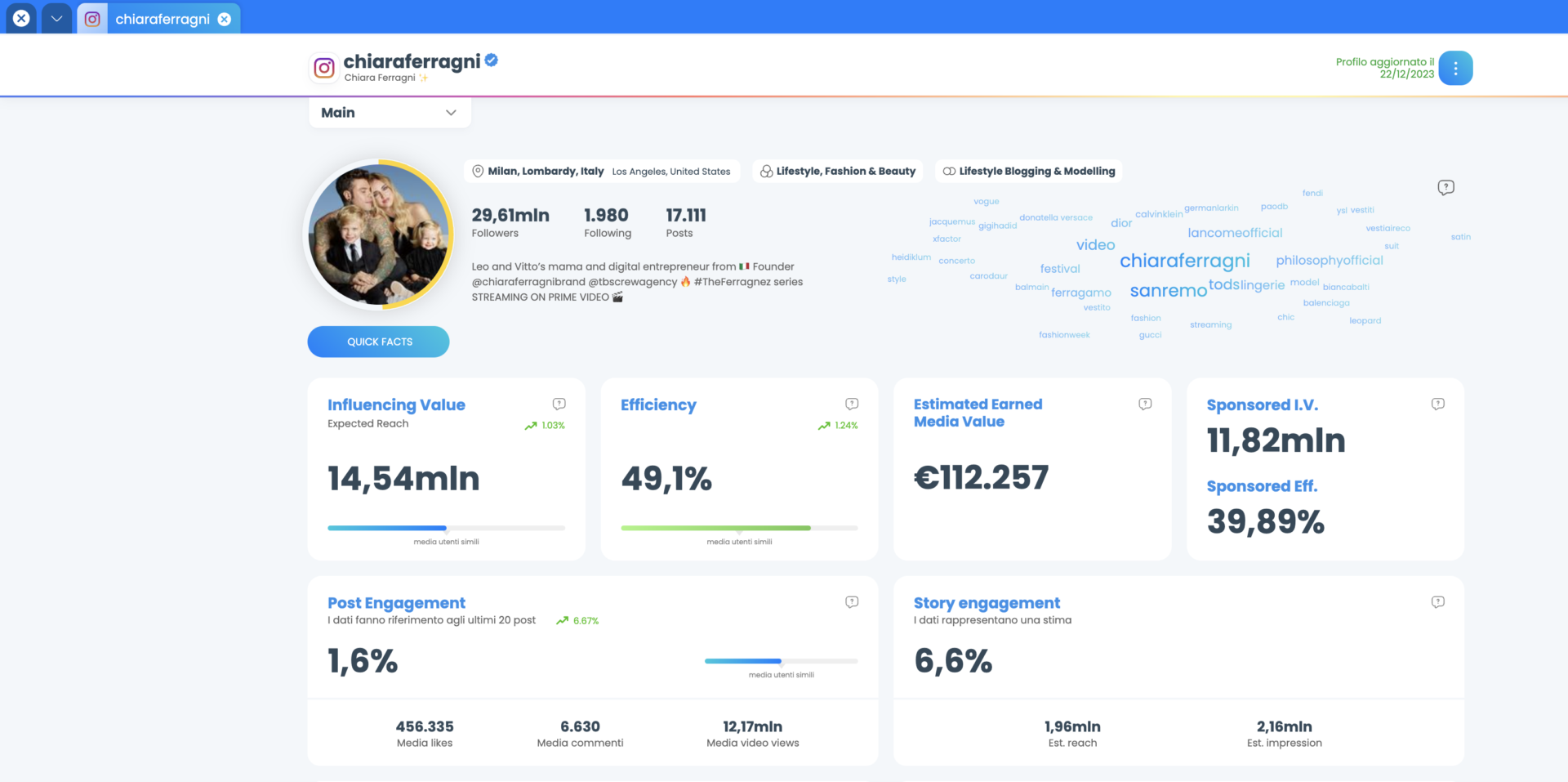Select Lifestyle, Fashion & Beauty category tag
The width and height of the screenshot is (1568, 782).
[838, 171]
